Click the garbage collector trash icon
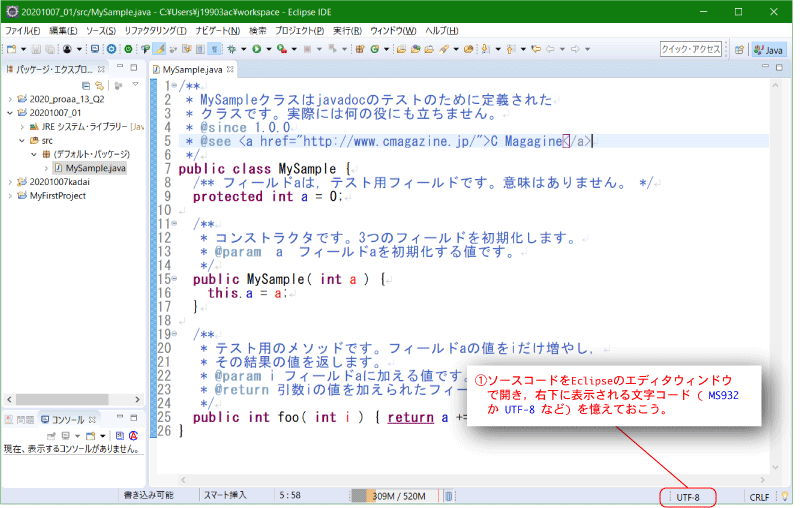802x508 pixels. [448, 496]
